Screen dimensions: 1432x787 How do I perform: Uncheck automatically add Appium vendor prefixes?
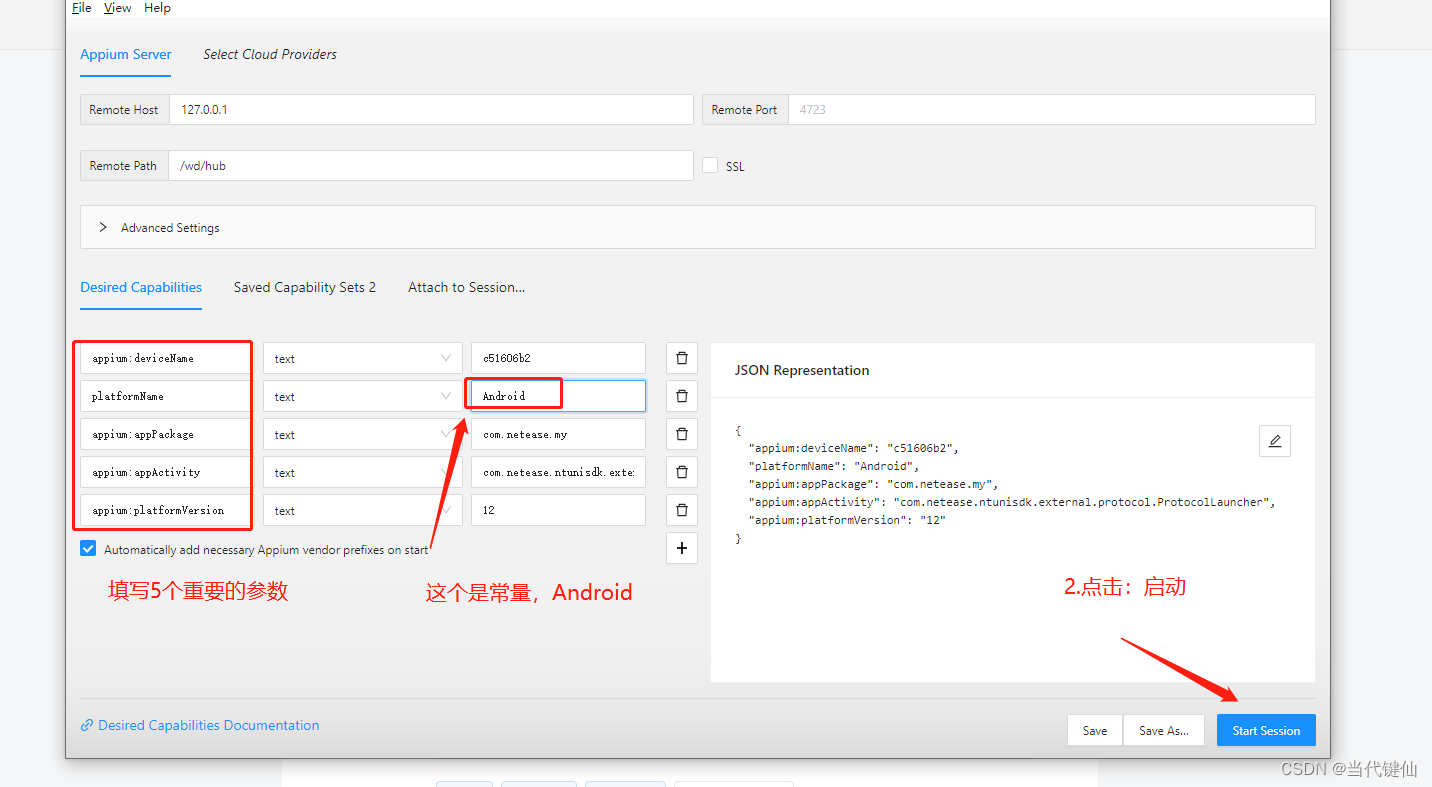[x=88, y=549]
